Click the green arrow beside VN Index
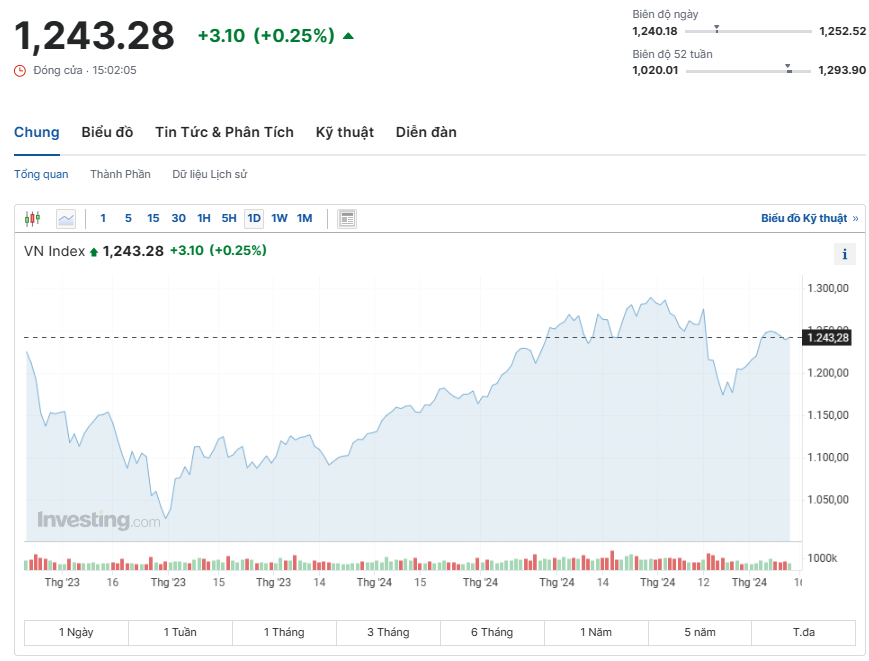Image resolution: width=869 pixels, height=661 pixels. click(x=94, y=252)
